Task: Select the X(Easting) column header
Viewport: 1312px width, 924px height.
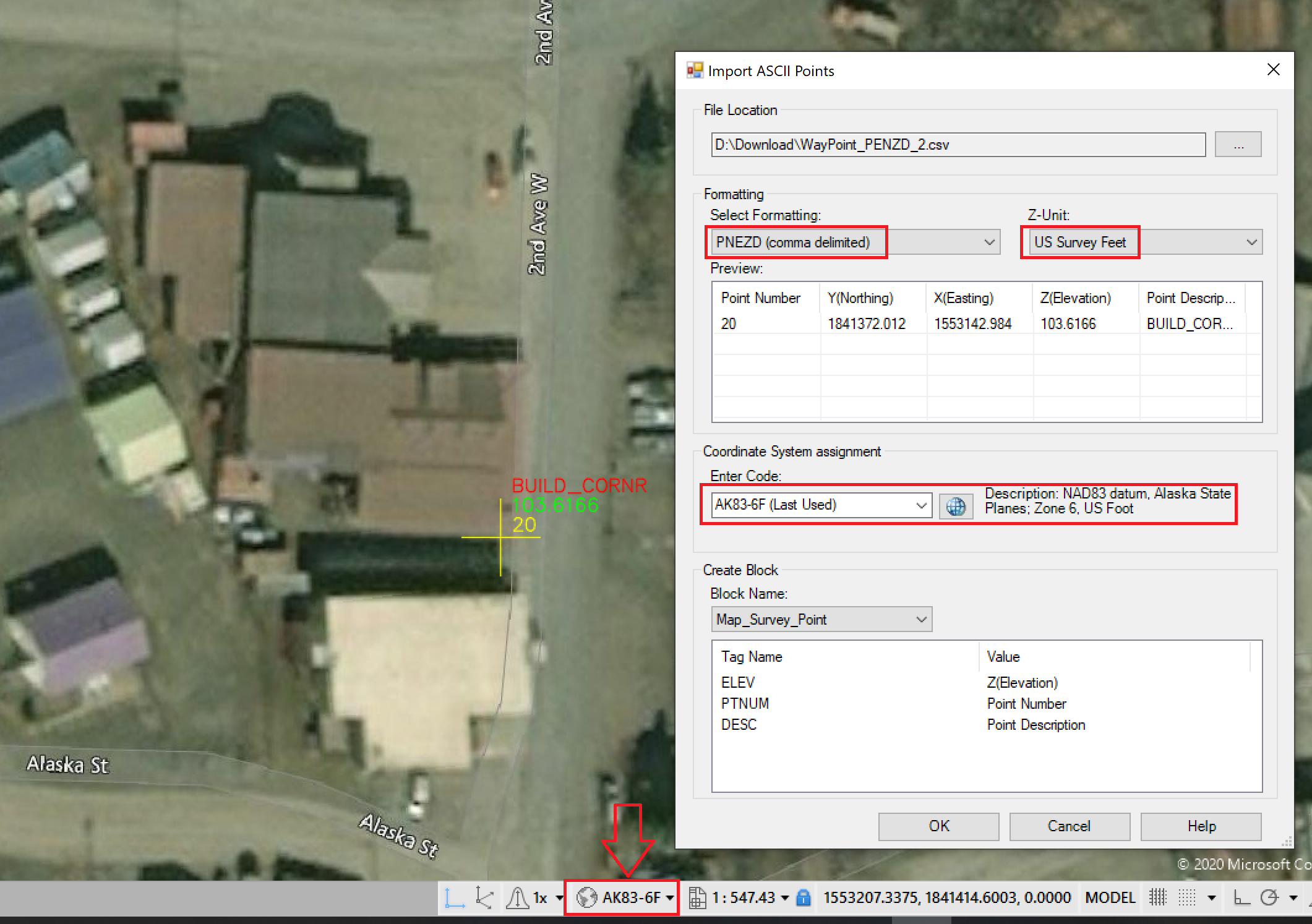Action: coord(979,298)
